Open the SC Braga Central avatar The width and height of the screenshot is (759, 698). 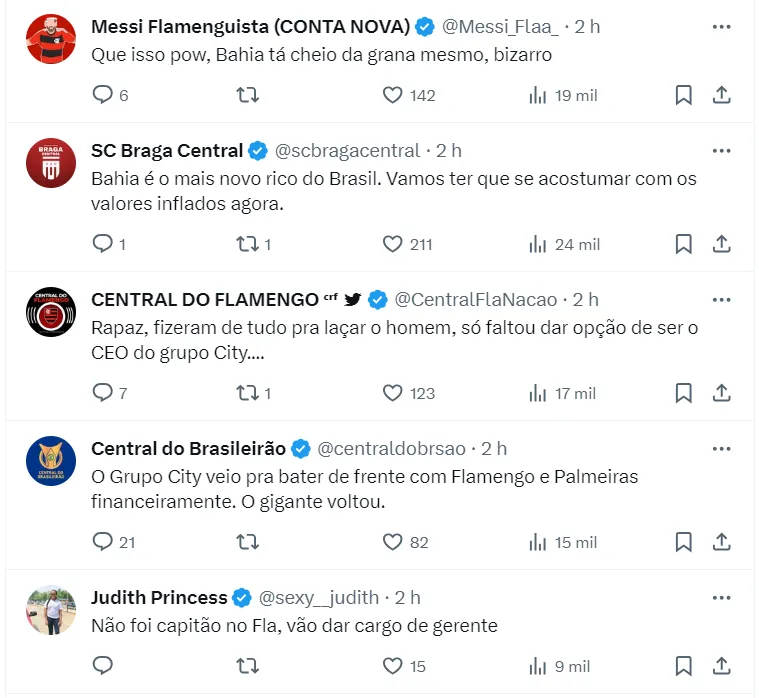click(51, 164)
